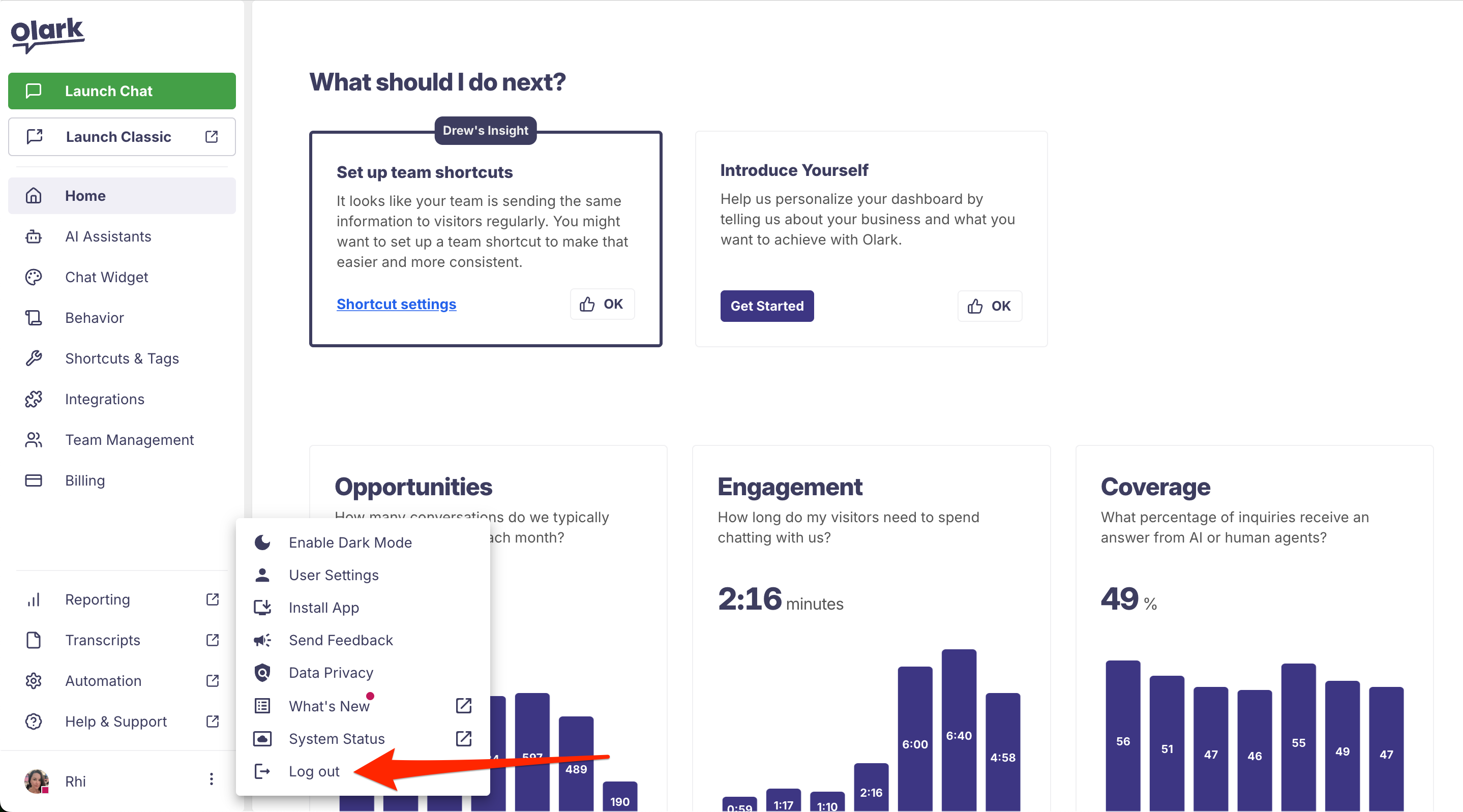The width and height of the screenshot is (1463, 812).
Task: Enable Dark Mode from the menu
Action: click(350, 543)
